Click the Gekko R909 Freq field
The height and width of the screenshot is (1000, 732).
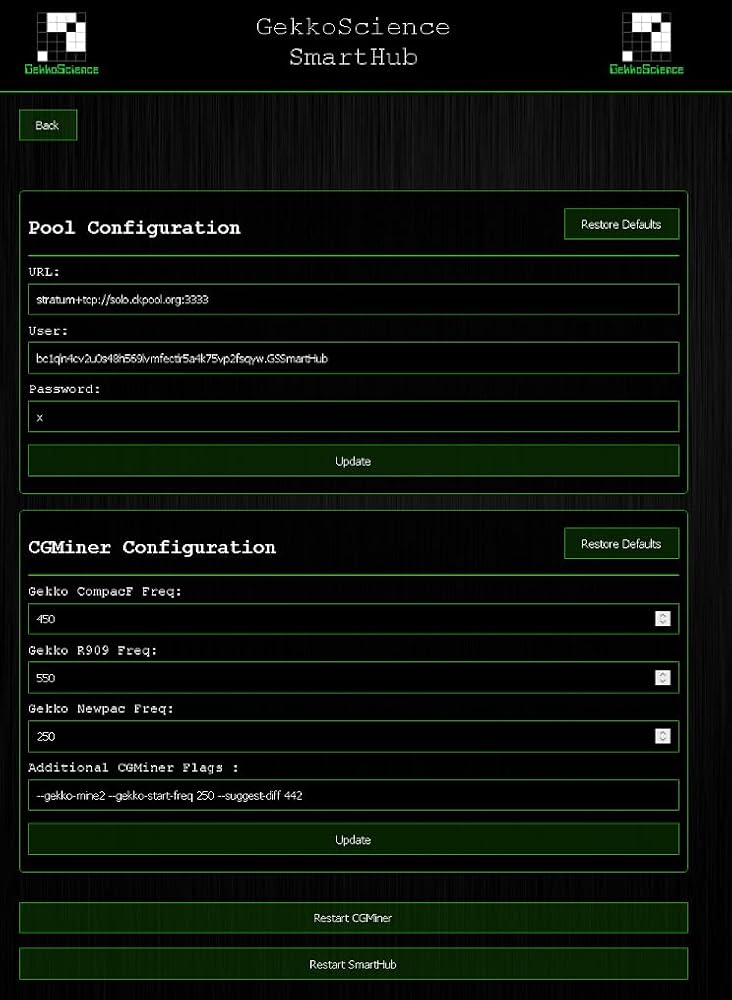click(x=340, y=678)
